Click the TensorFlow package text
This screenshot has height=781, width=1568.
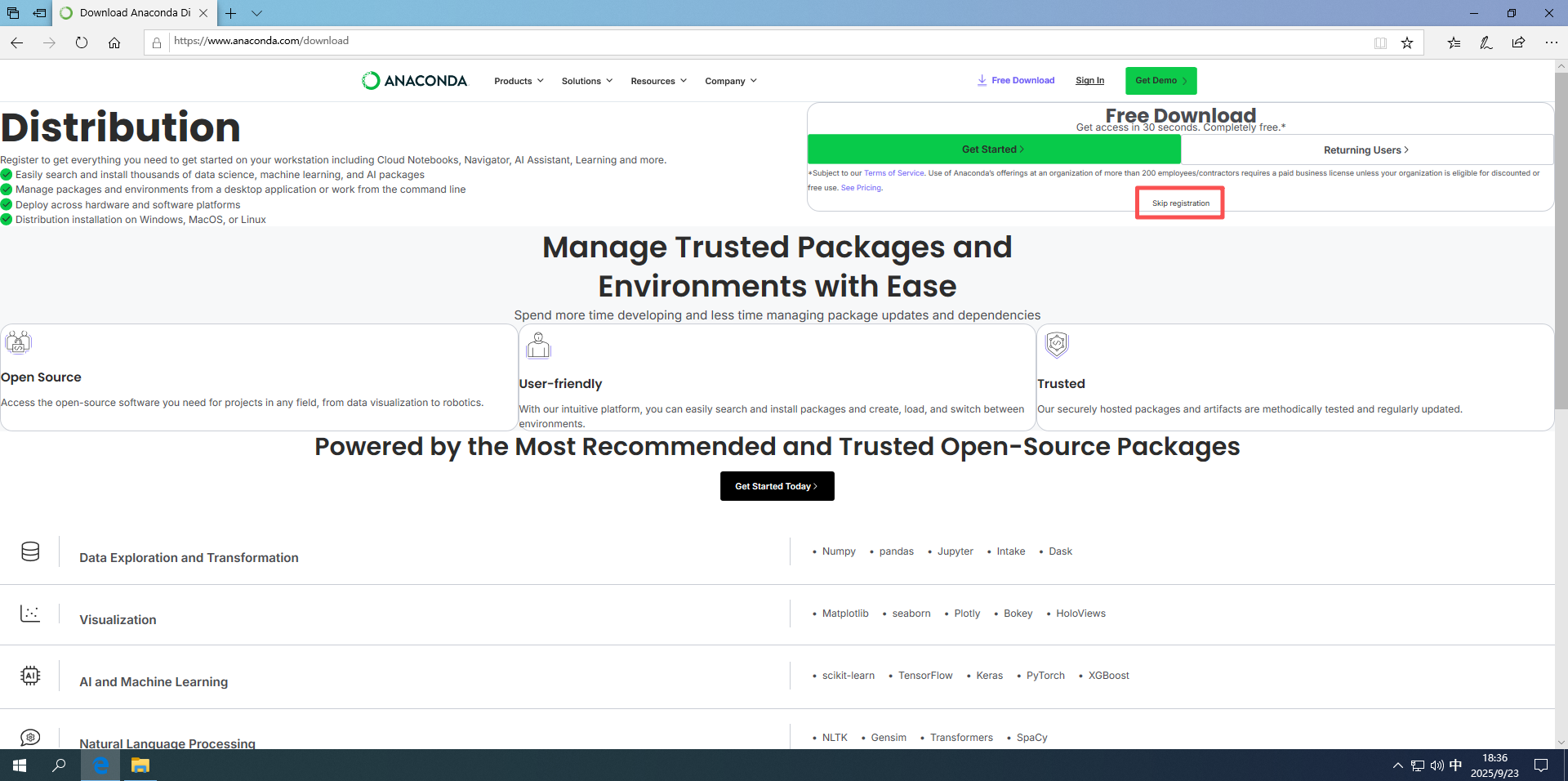click(x=925, y=676)
